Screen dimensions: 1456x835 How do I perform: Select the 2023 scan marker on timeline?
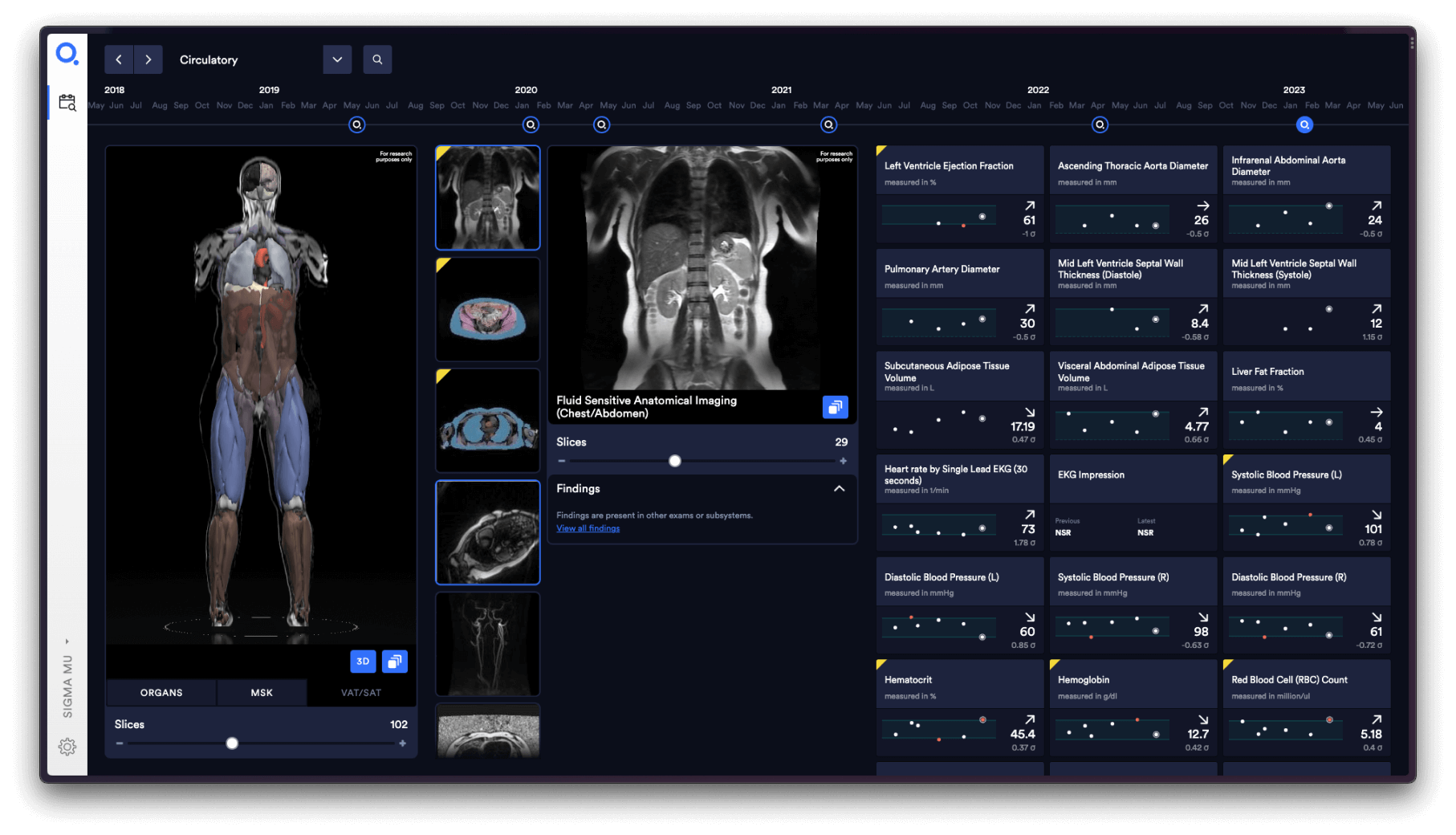1304,124
